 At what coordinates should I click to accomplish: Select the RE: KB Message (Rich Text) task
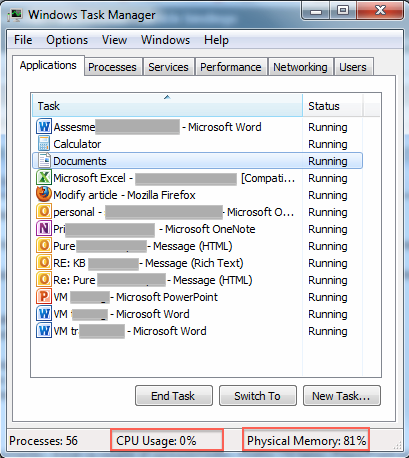click(148, 263)
